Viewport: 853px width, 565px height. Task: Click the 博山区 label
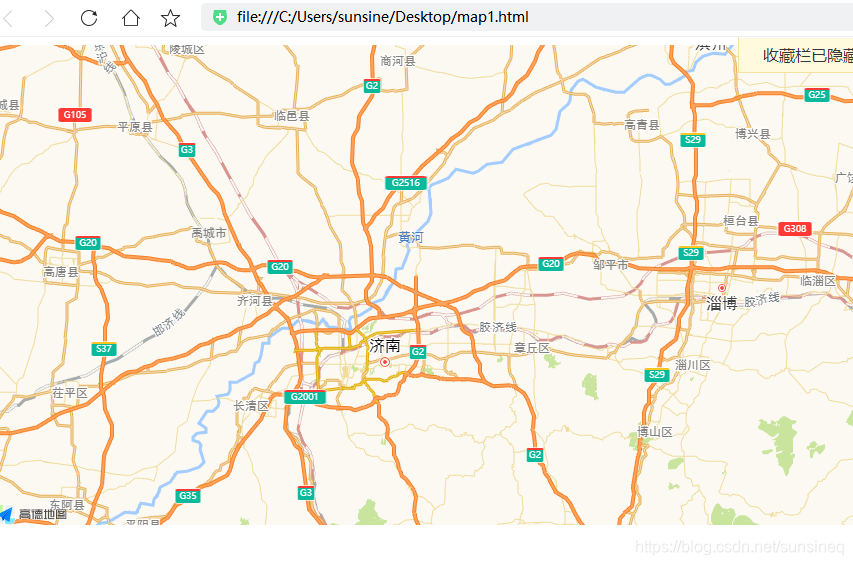(x=655, y=432)
